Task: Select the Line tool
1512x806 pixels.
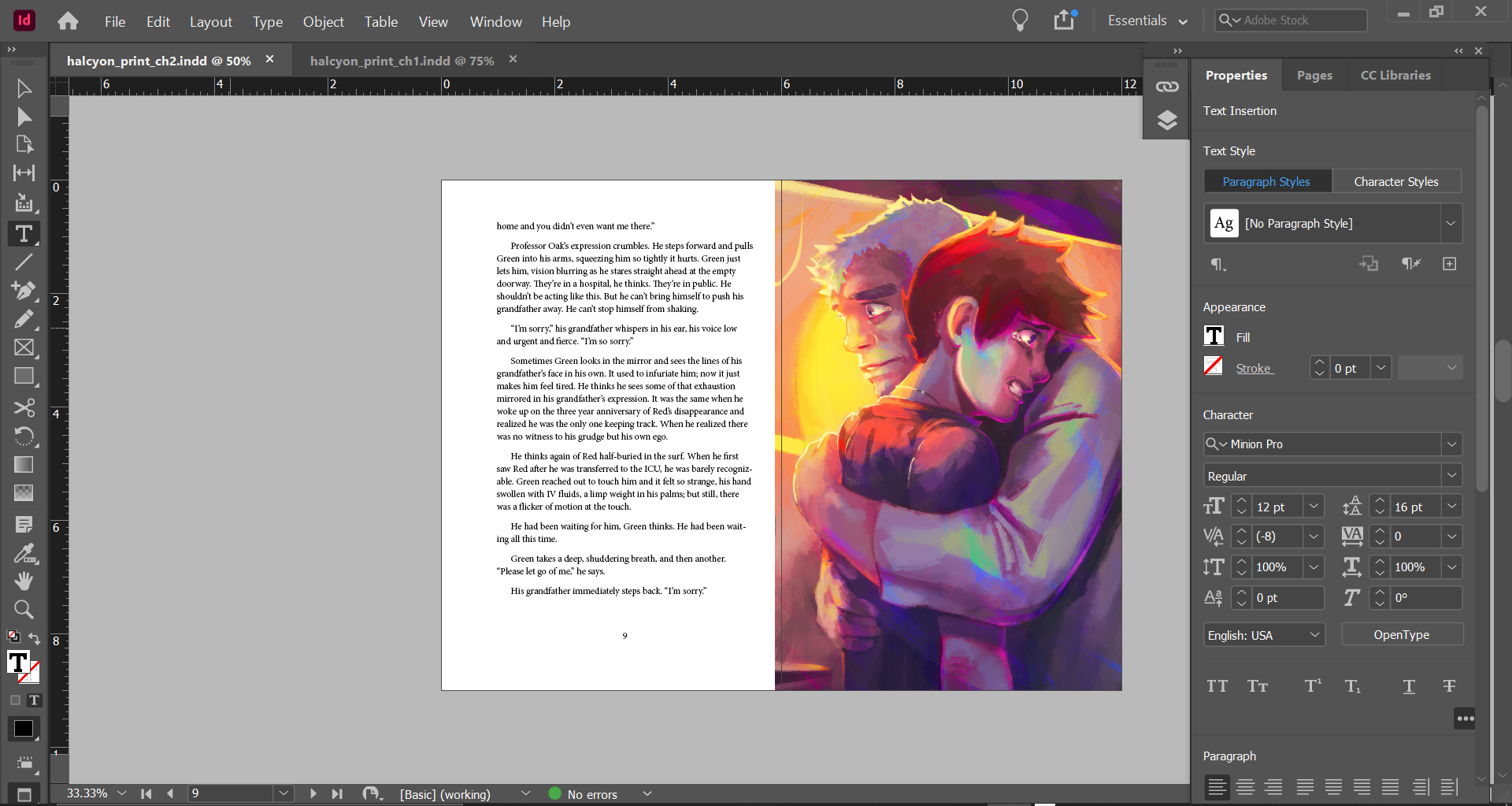Action: (x=24, y=262)
